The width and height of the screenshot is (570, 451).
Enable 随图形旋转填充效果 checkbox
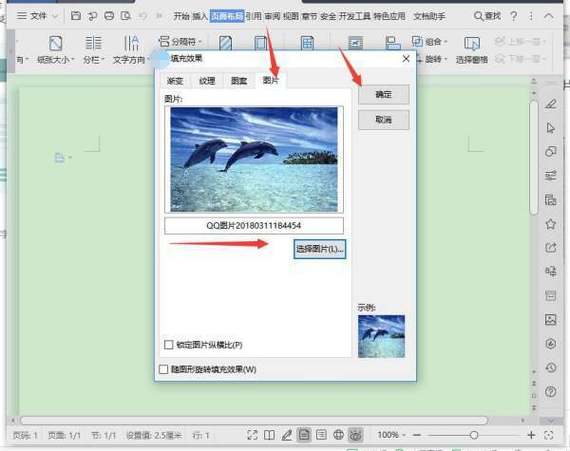point(164,369)
